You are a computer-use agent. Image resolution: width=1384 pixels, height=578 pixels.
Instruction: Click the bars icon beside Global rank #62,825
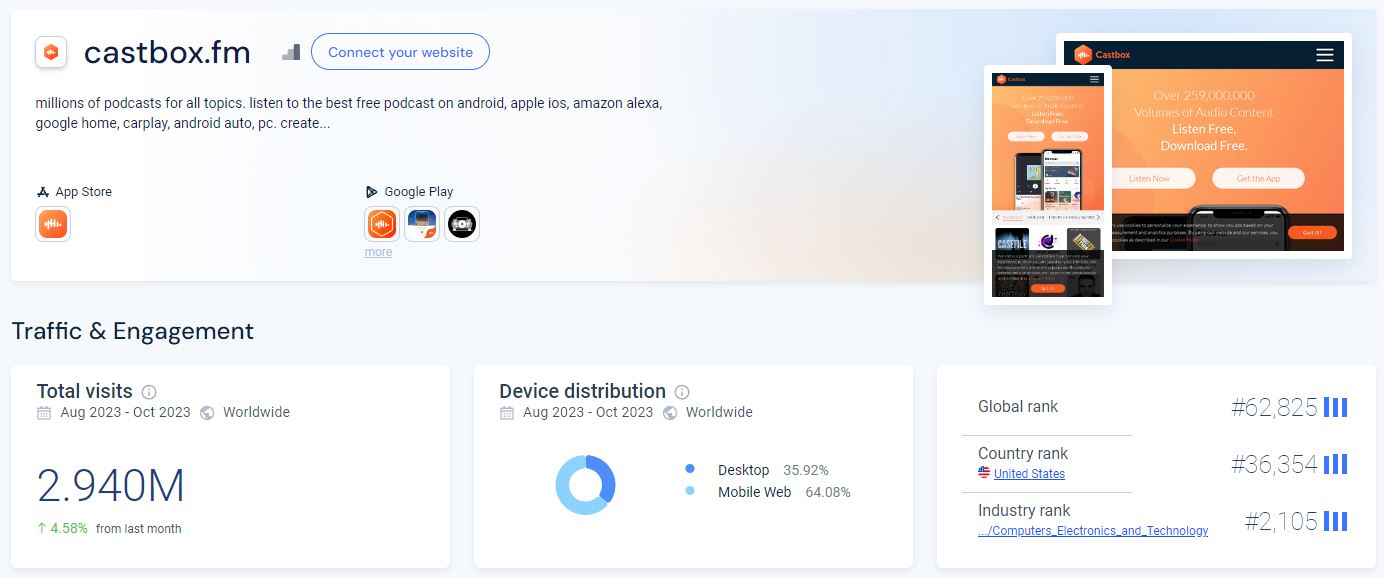pos(1335,407)
